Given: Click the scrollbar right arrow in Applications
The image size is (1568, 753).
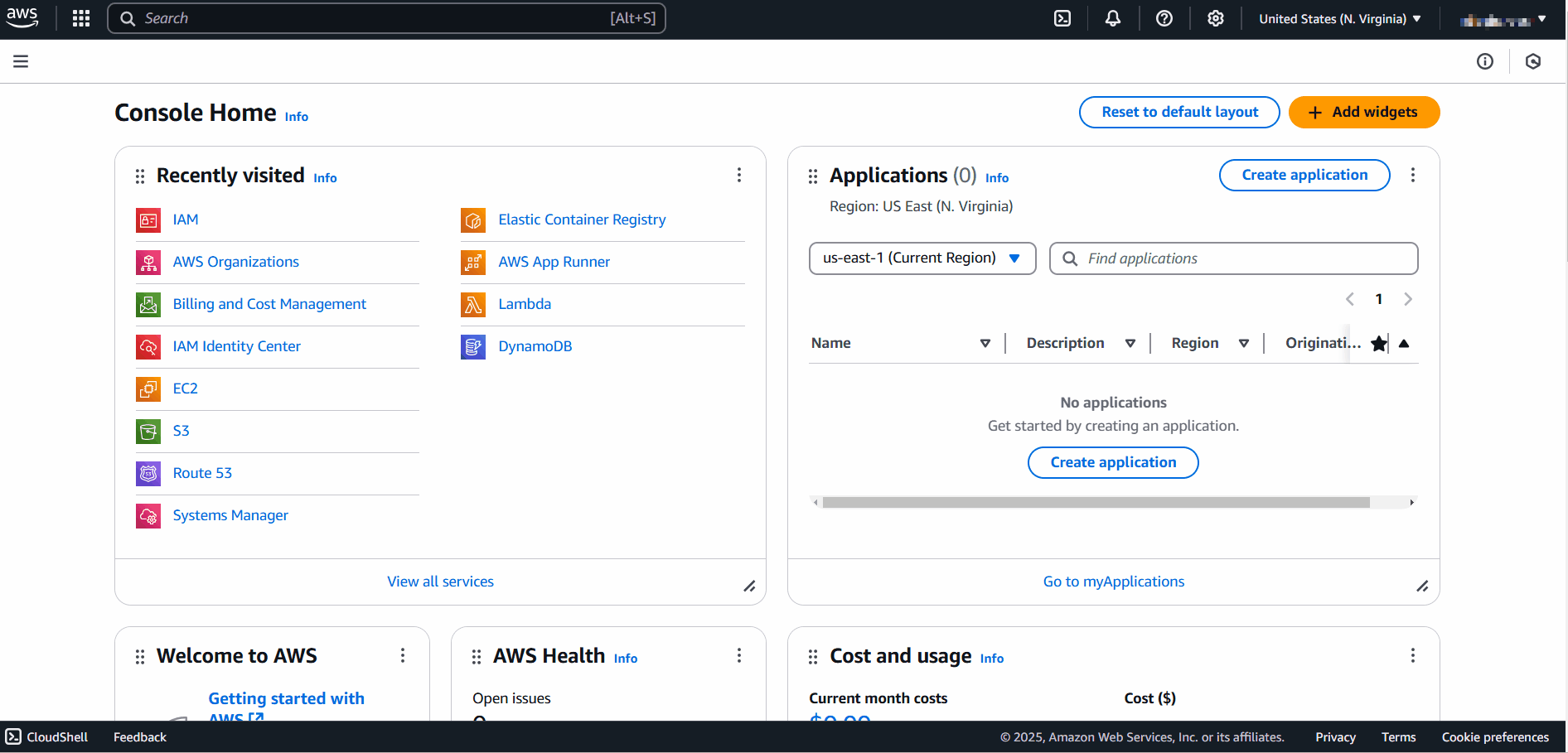Looking at the screenshot, I should point(1411,502).
